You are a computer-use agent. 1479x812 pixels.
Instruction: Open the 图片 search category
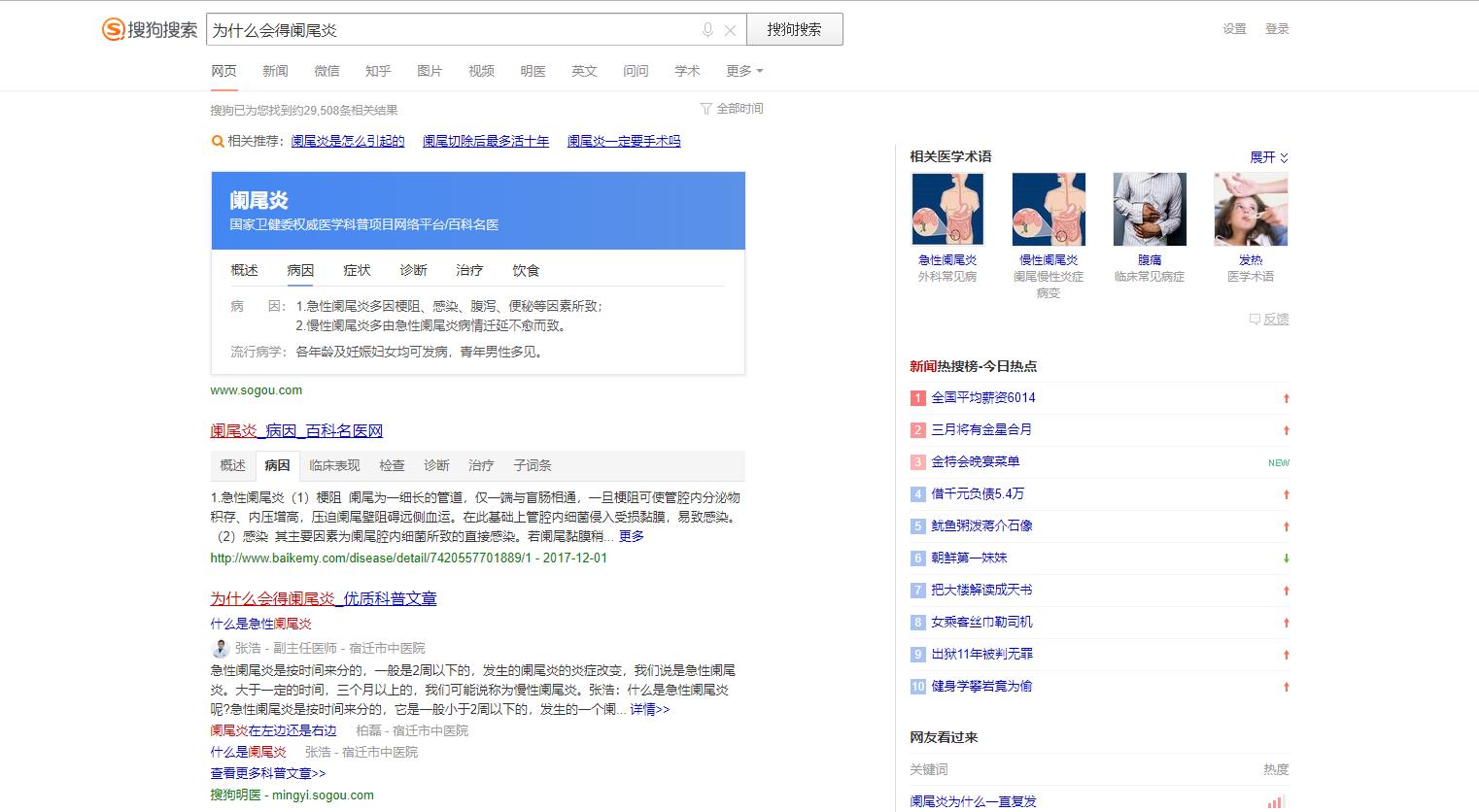[430, 70]
